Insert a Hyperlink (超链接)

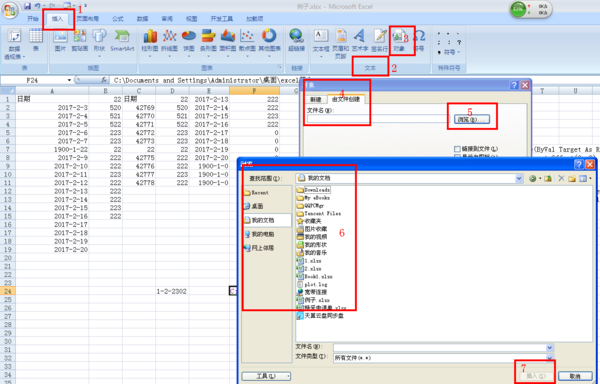pos(296,40)
